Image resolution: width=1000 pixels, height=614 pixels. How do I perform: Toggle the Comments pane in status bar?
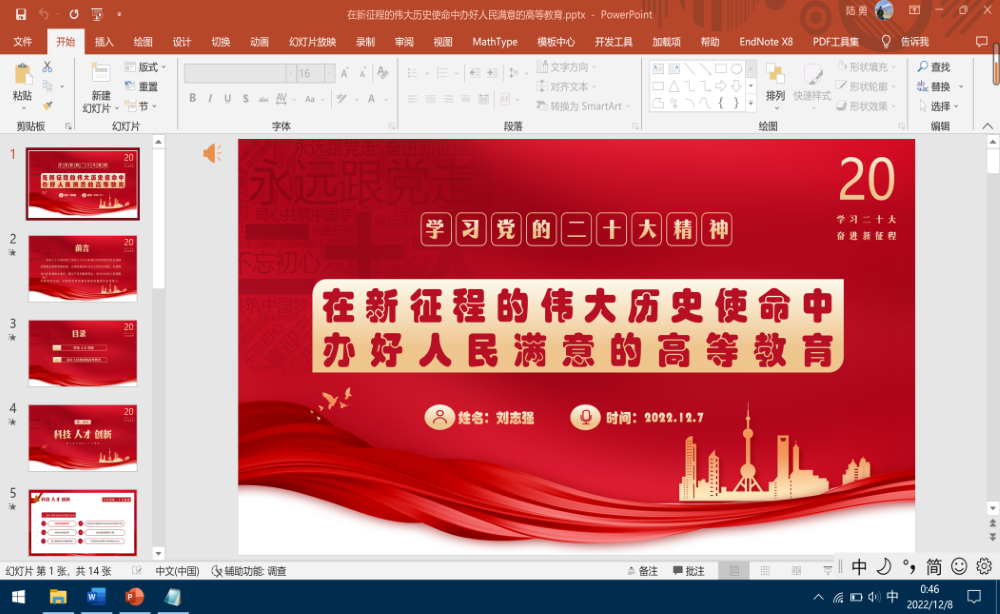tap(688, 571)
